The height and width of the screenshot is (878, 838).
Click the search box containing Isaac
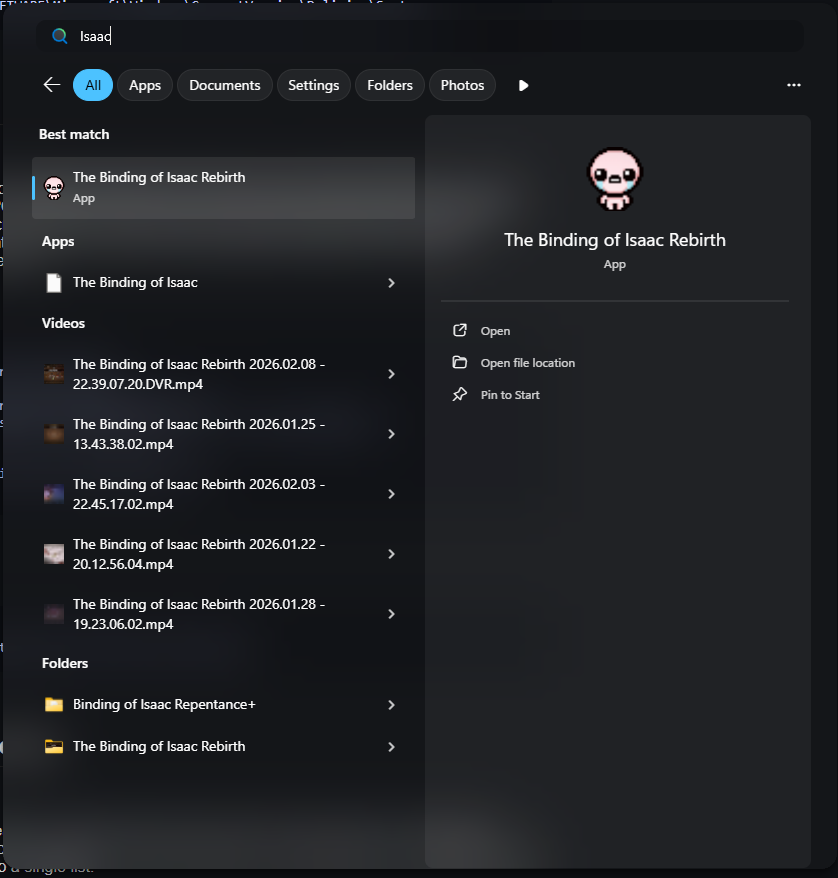[420, 36]
